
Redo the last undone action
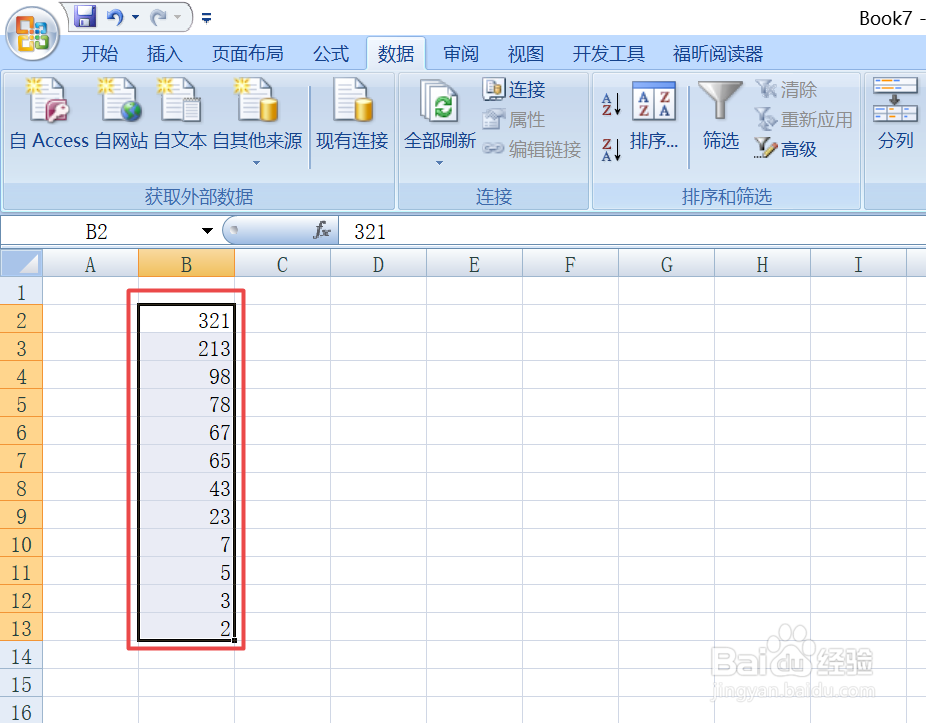(158, 17)
